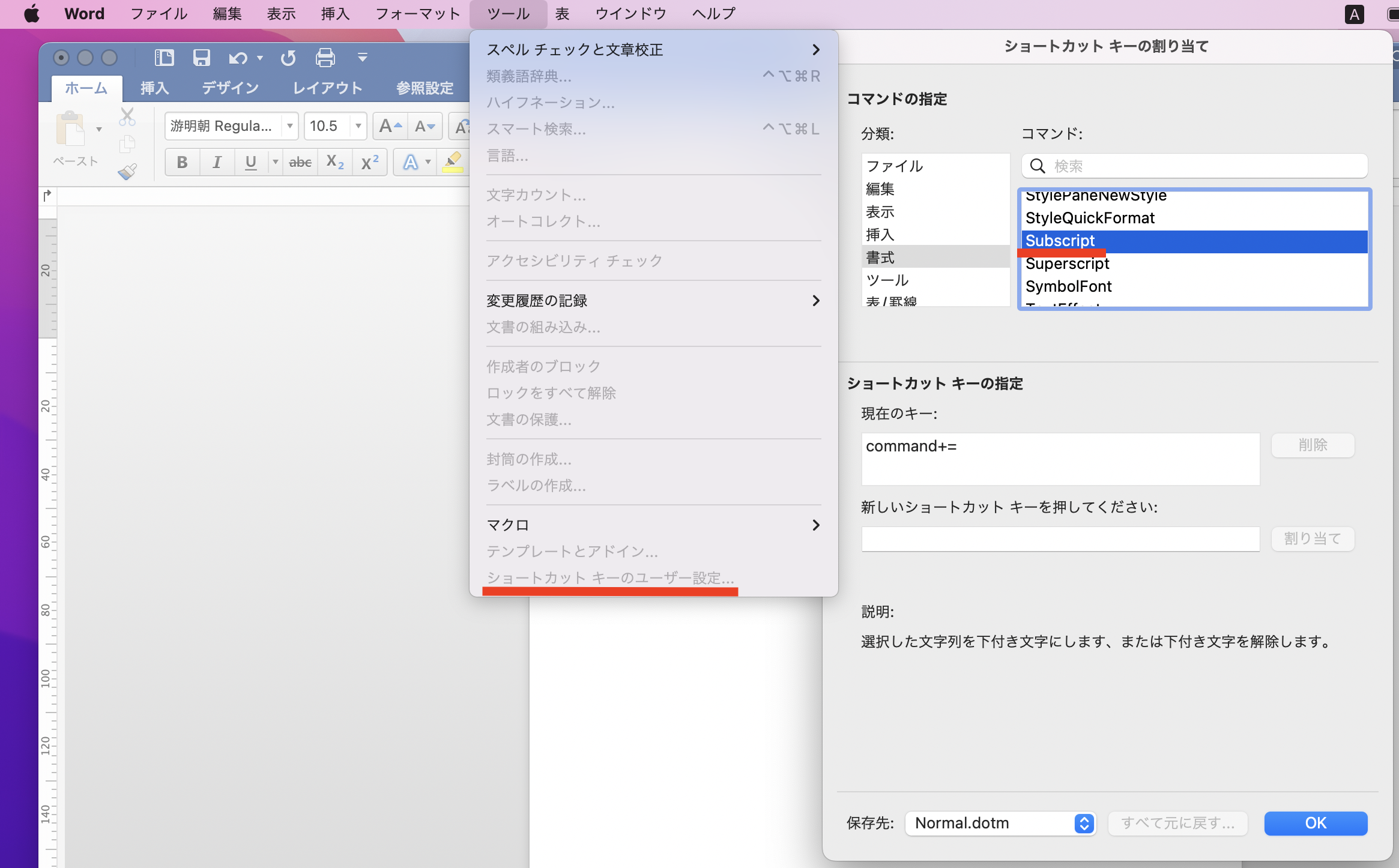This screenshot has width=1399, height=868.
Task: Click the Superscript X² ribbon button
Action: [x=370, y=162]
